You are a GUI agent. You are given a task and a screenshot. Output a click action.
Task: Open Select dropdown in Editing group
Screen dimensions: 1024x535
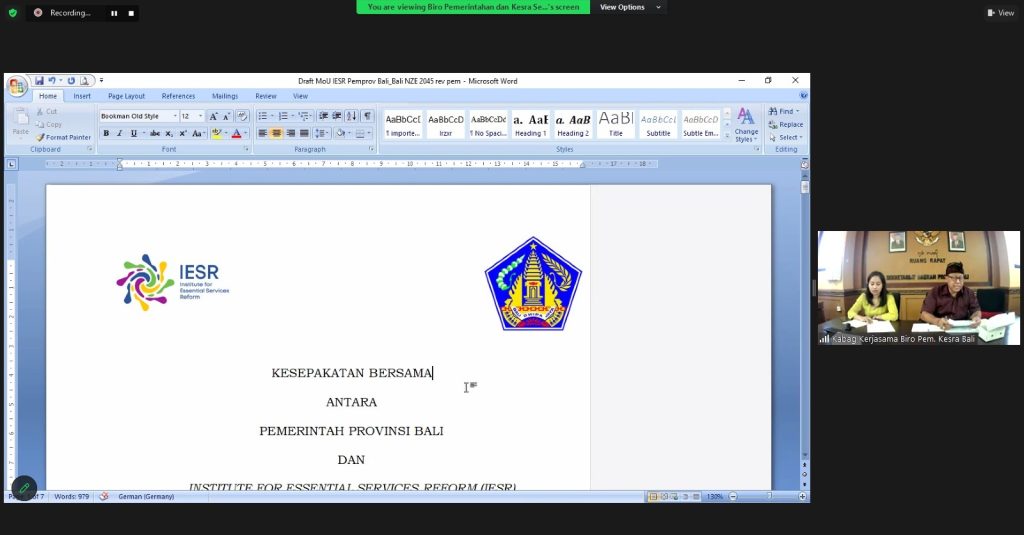[x=786, y=138]
